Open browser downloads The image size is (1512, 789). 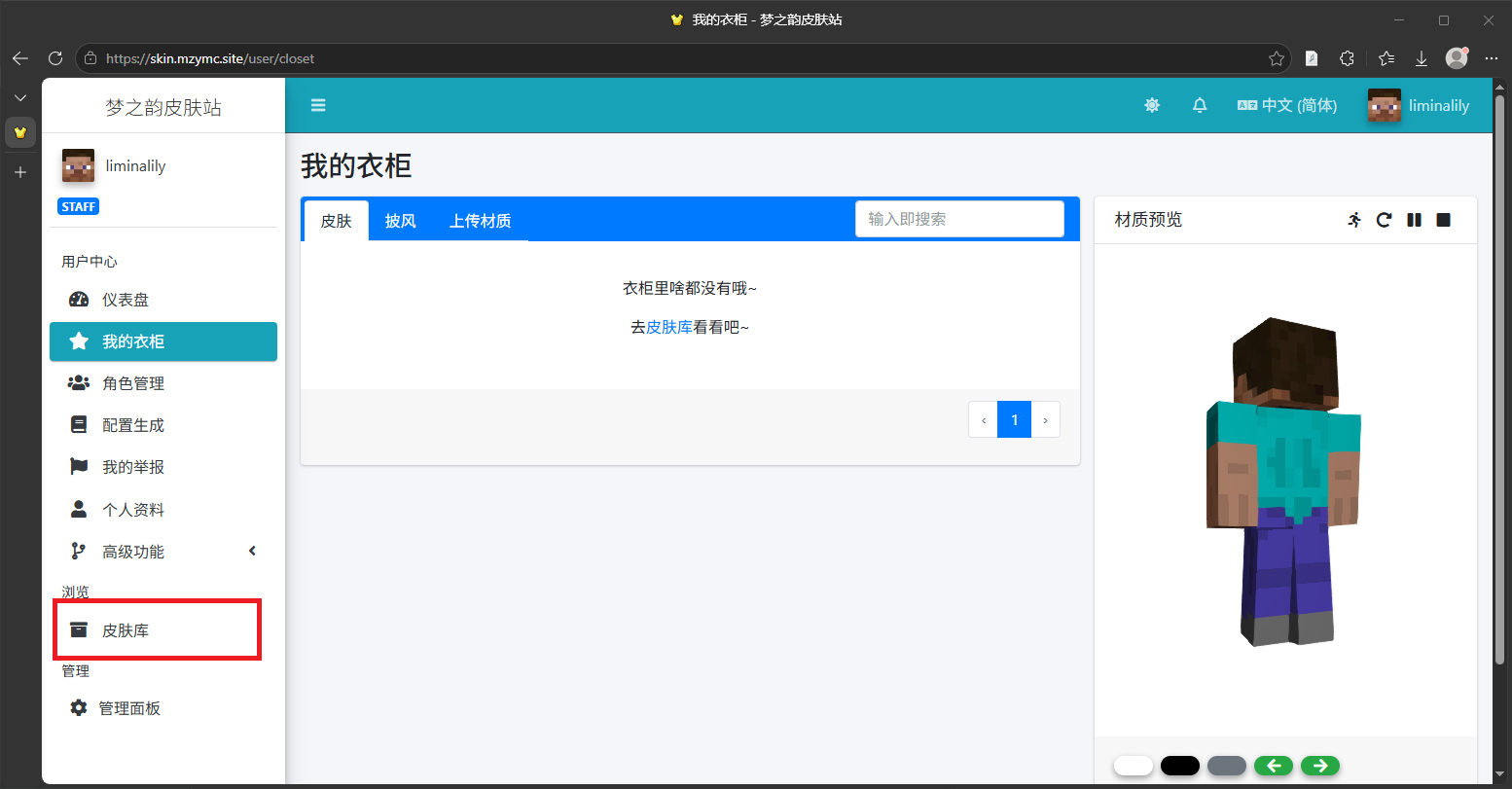pos(1422,58)
